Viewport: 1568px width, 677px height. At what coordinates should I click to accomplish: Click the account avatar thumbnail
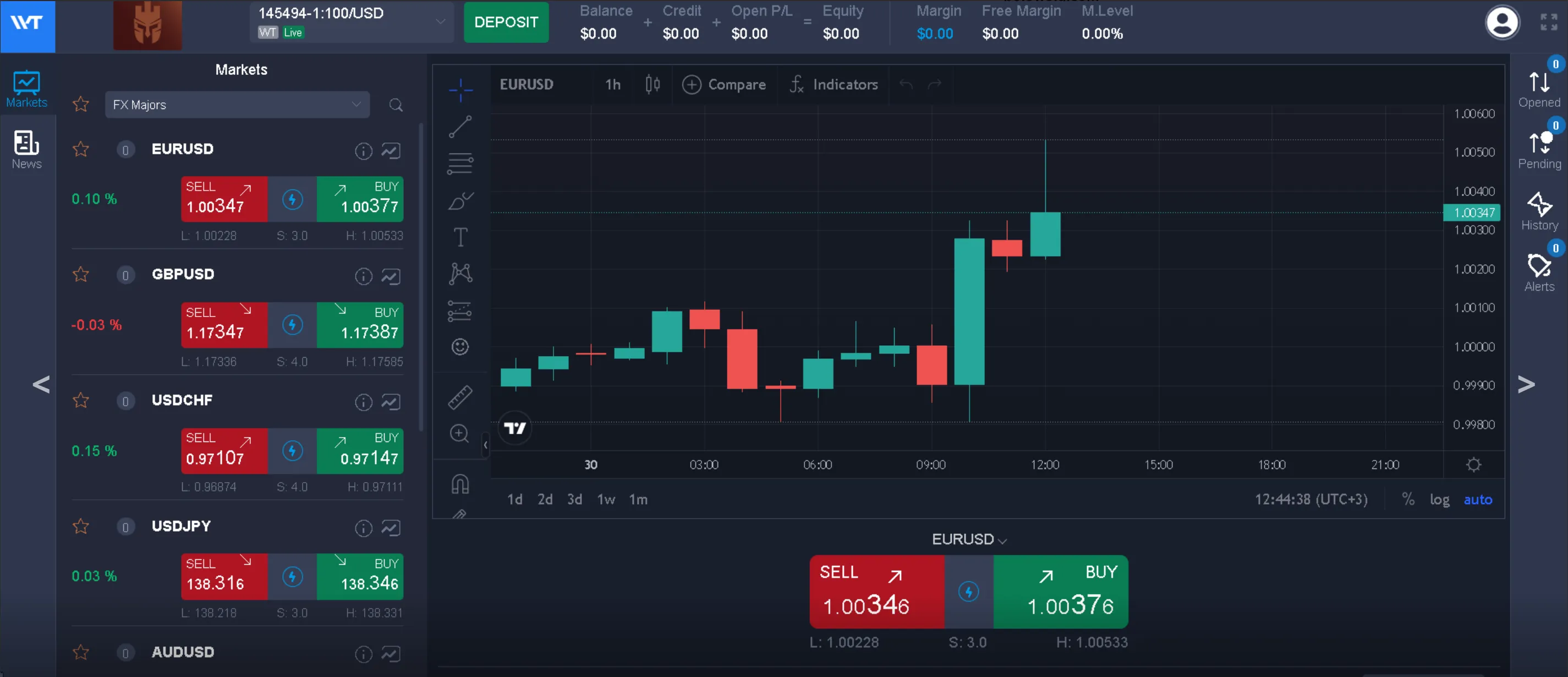[147, 25]
